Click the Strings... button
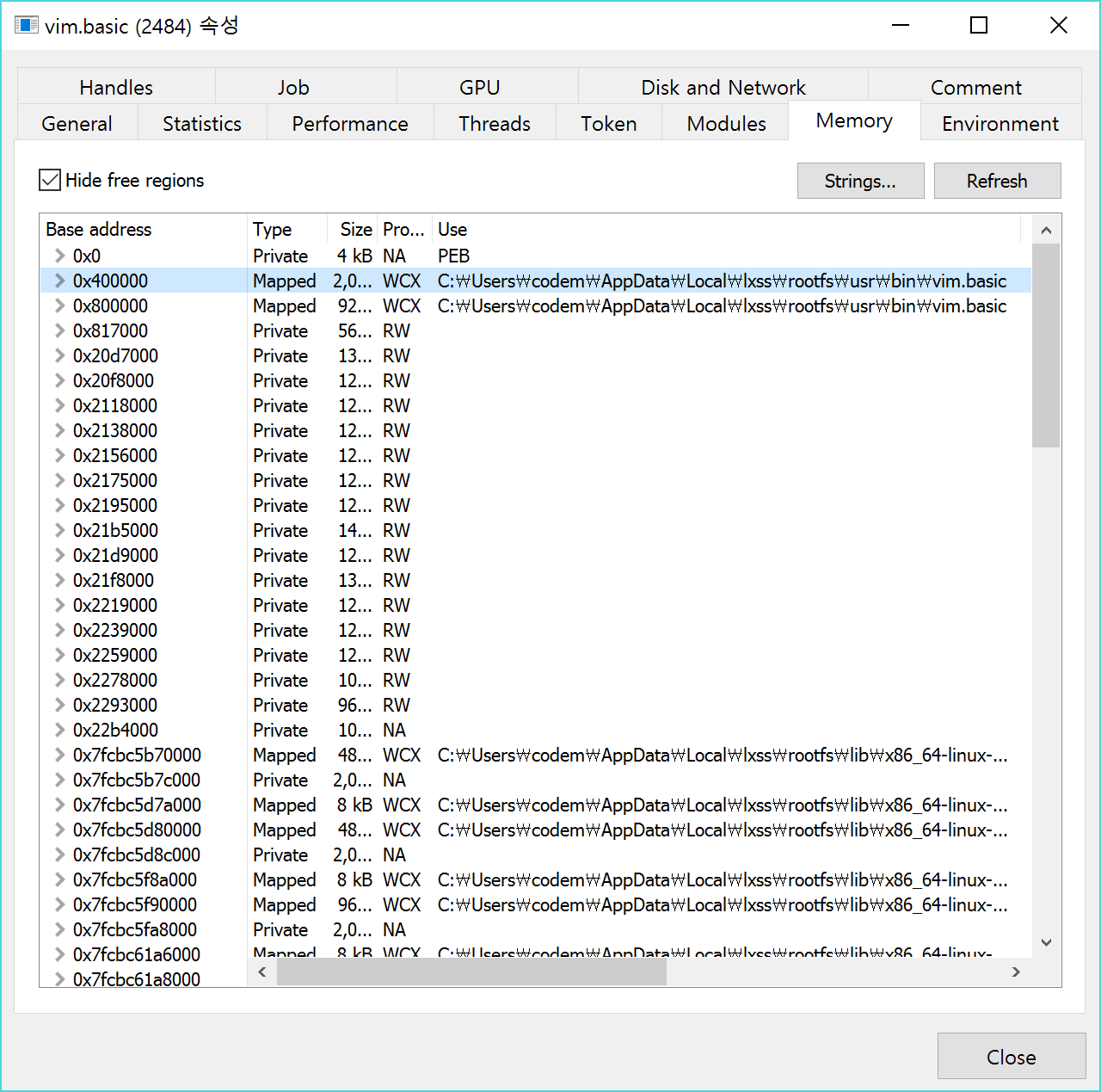The height and width of the screenshot is (1092, 1101). tap(860, 181)
